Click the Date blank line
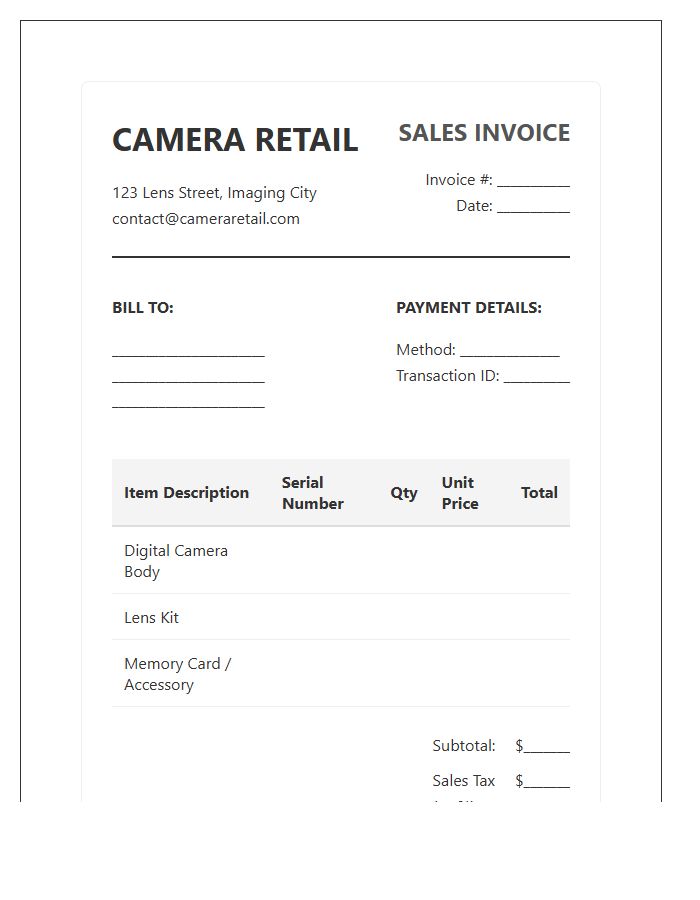Screen dimensions: 700x900 click(534, 207)
